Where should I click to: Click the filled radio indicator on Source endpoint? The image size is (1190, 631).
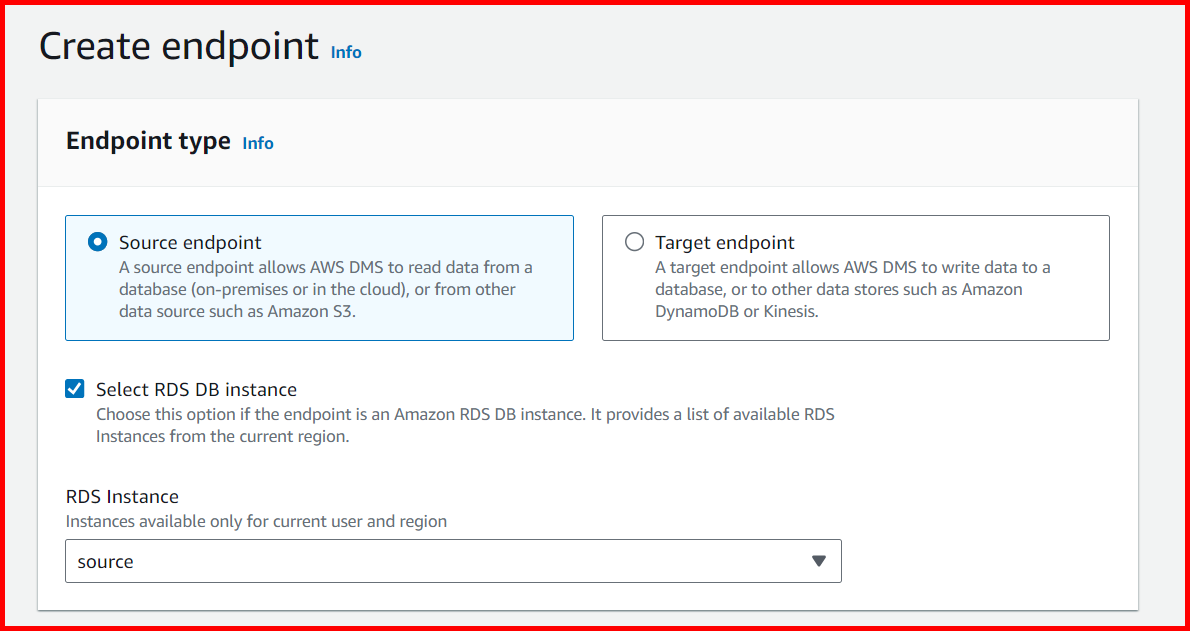coord(96,241)
